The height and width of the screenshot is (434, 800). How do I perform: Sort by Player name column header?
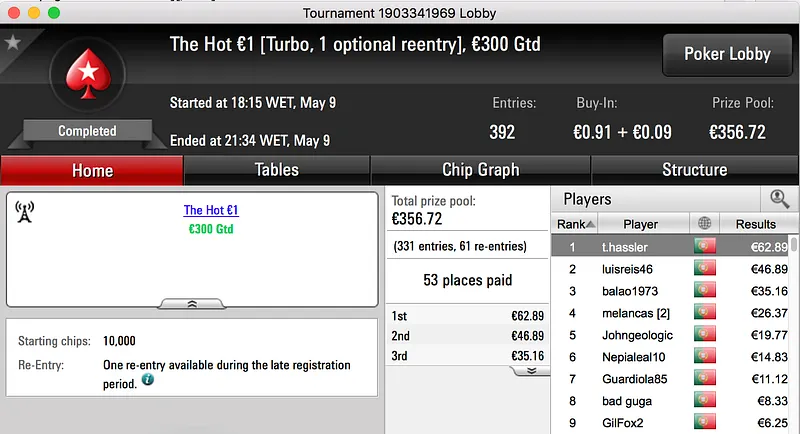point(641,224)
